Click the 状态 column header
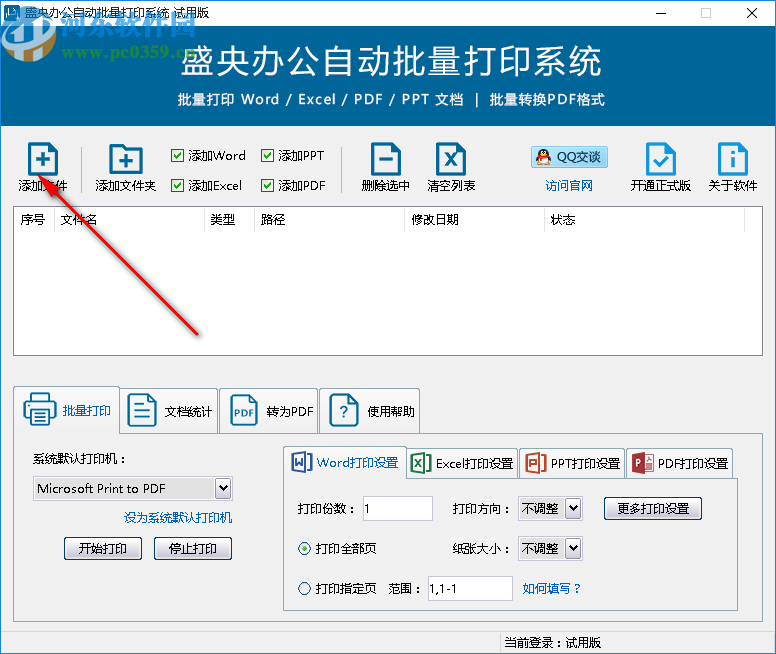Viewport: 776px width, 654px height. pos(645,219)
